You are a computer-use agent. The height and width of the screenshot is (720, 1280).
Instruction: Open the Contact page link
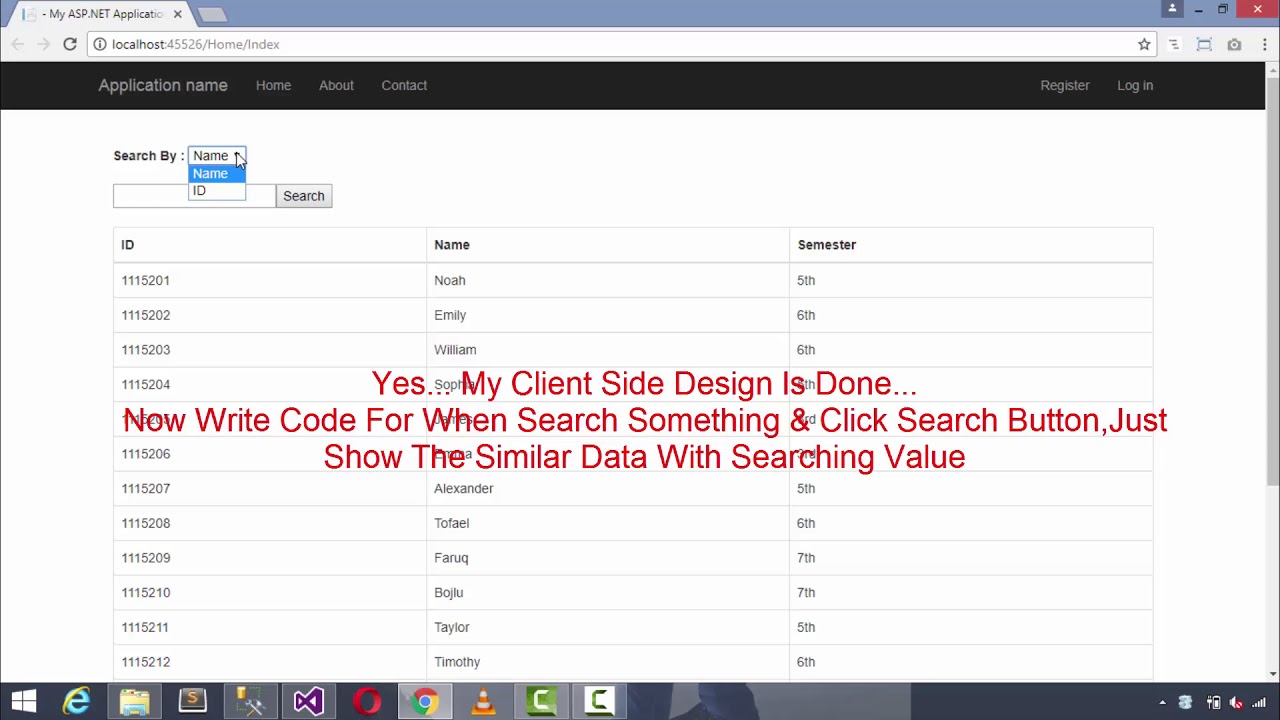click(404, 85)
